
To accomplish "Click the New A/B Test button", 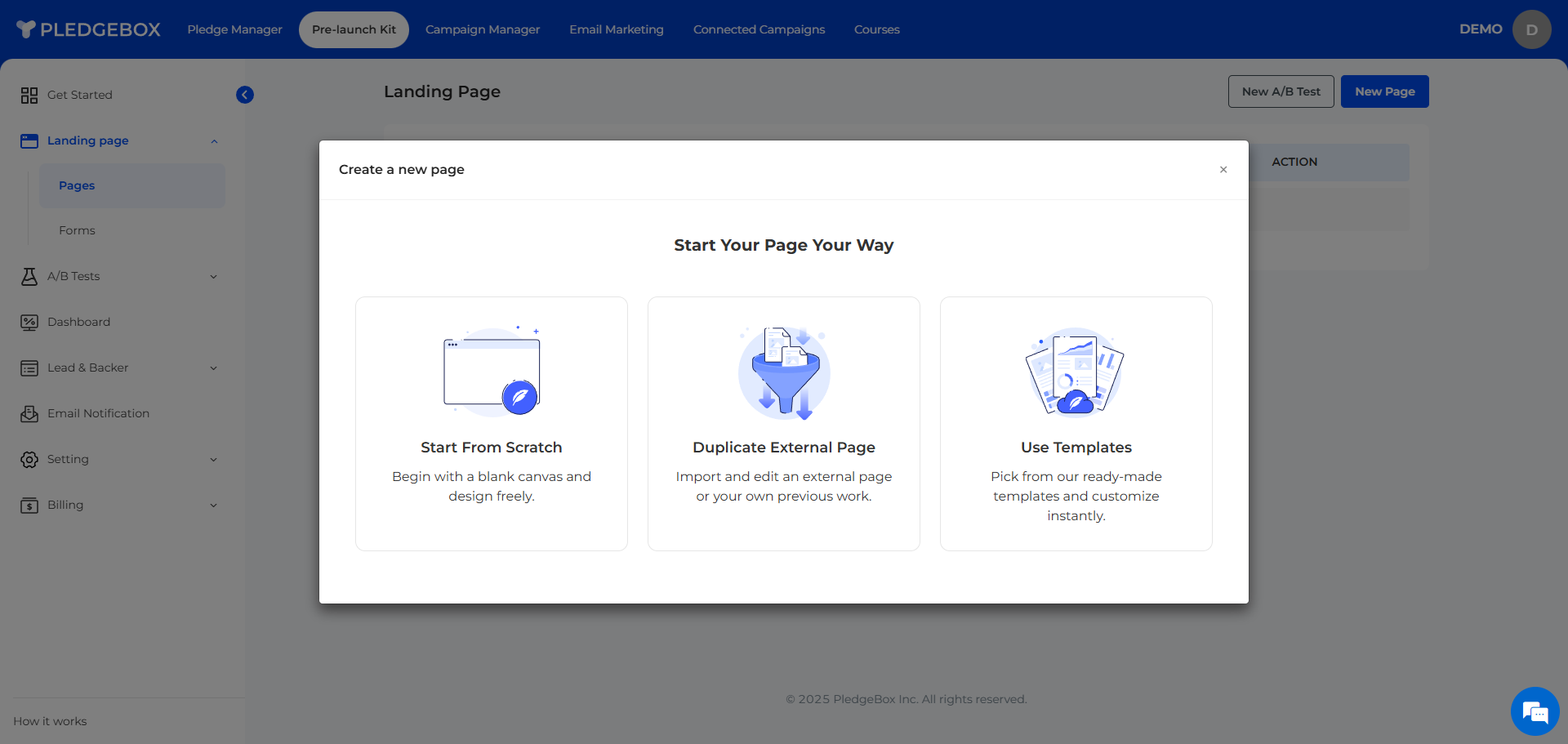I will point(1281,91).
